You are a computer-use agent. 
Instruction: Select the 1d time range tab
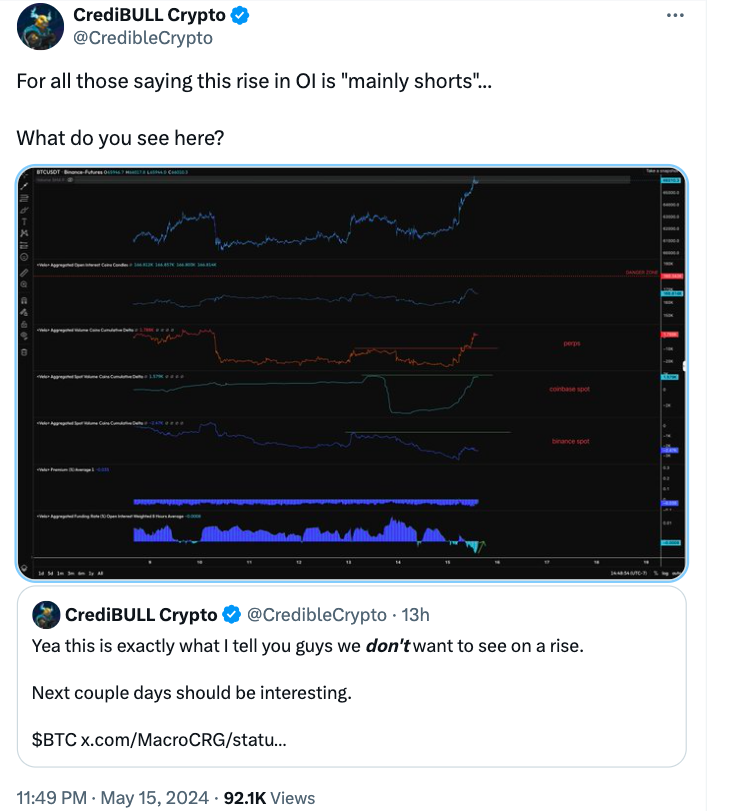tap(41, 574)
